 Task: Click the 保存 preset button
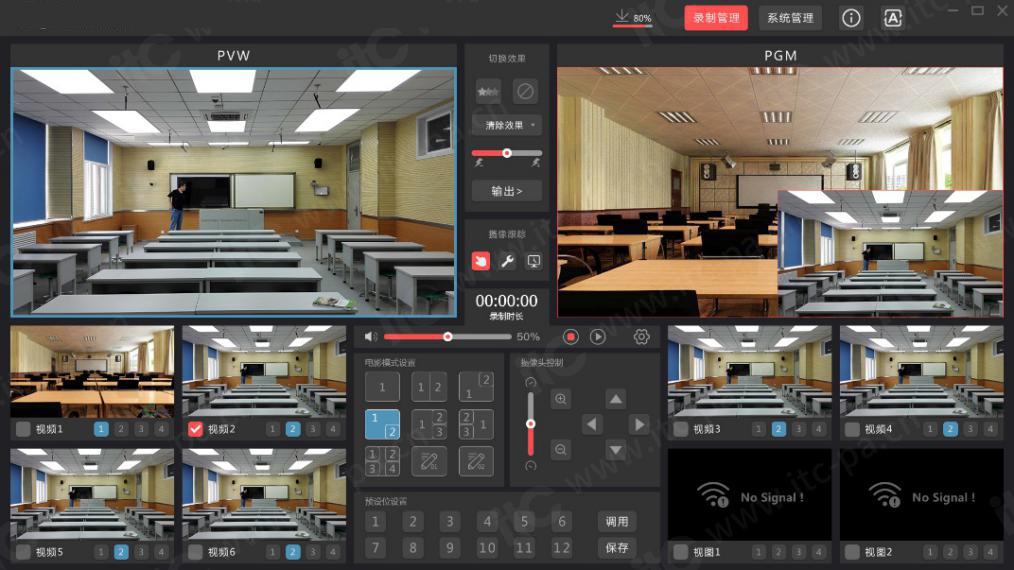[617, 547]
